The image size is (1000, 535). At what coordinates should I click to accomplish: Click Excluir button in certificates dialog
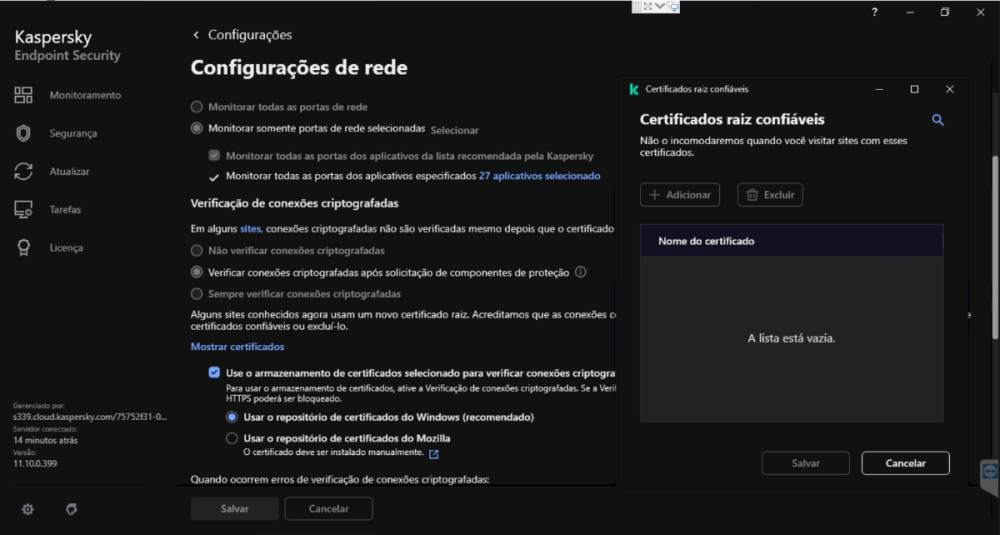(x=770, y=195)
